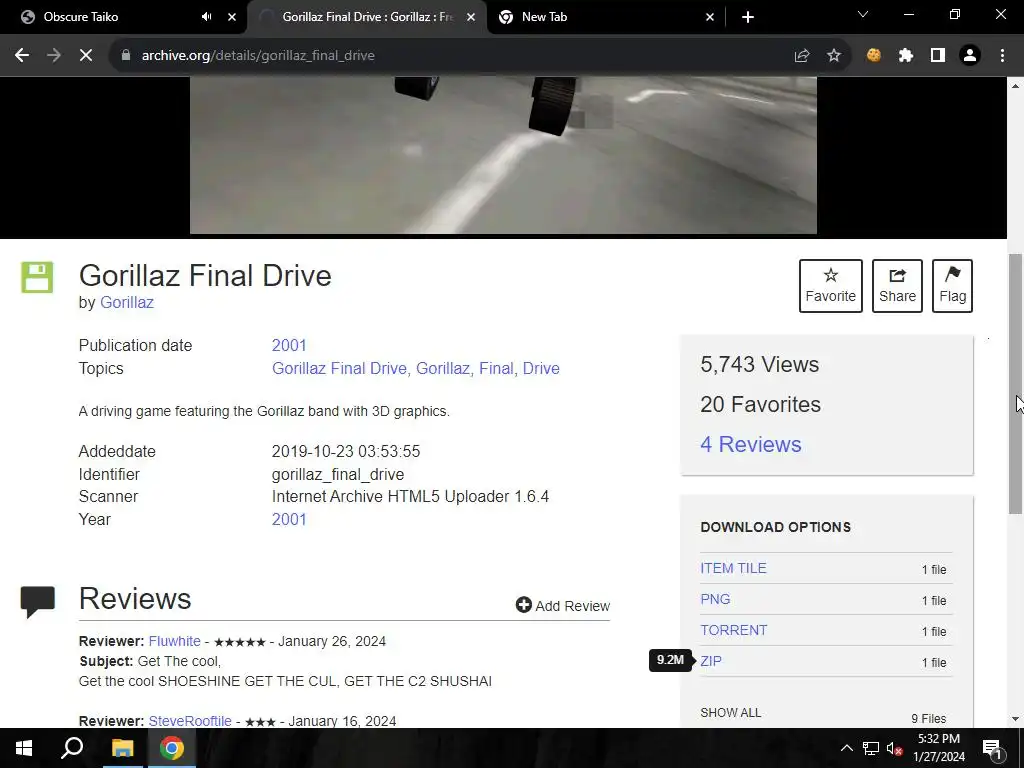Bookmark this page with the star icon
Screen dimensions: 1024x768
click(834, 56)
